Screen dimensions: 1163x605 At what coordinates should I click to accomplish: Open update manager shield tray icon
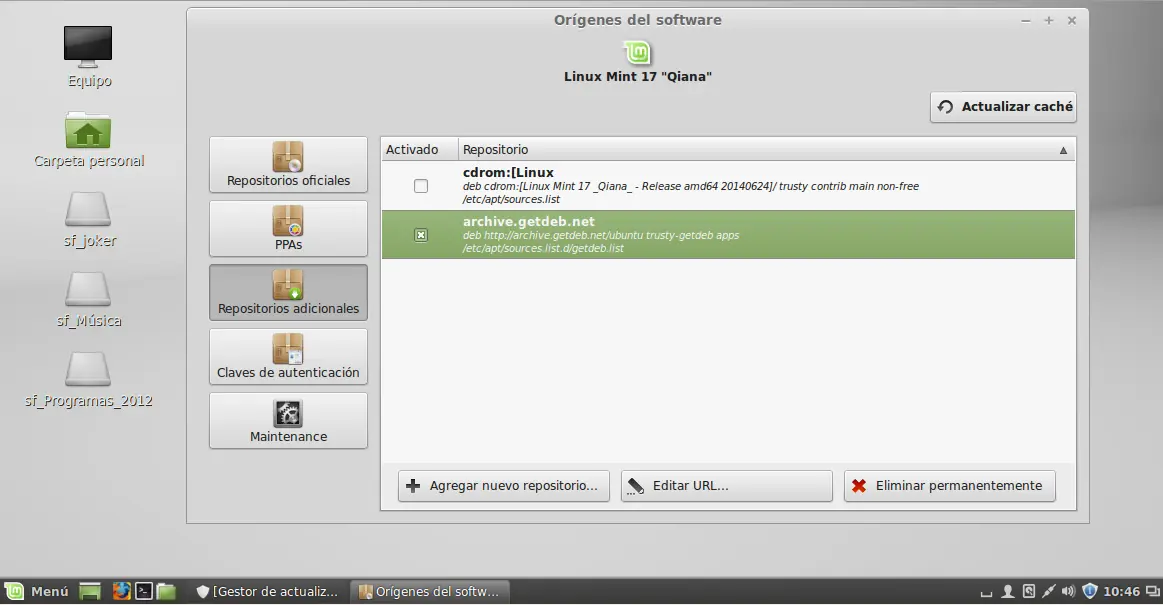coord(1090,591)
